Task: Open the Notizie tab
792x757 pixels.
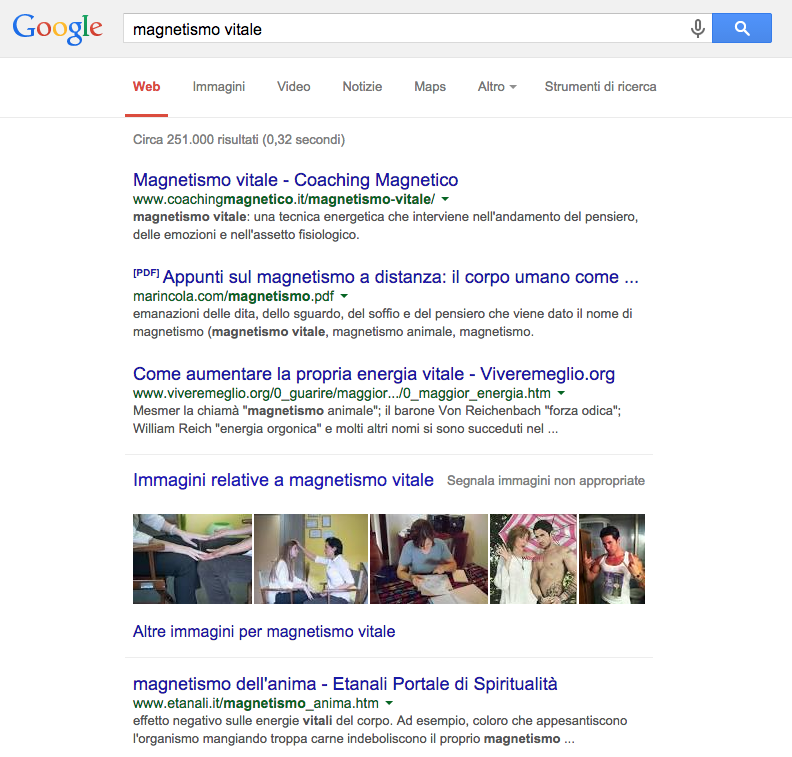Action: [x=362, y=87]
